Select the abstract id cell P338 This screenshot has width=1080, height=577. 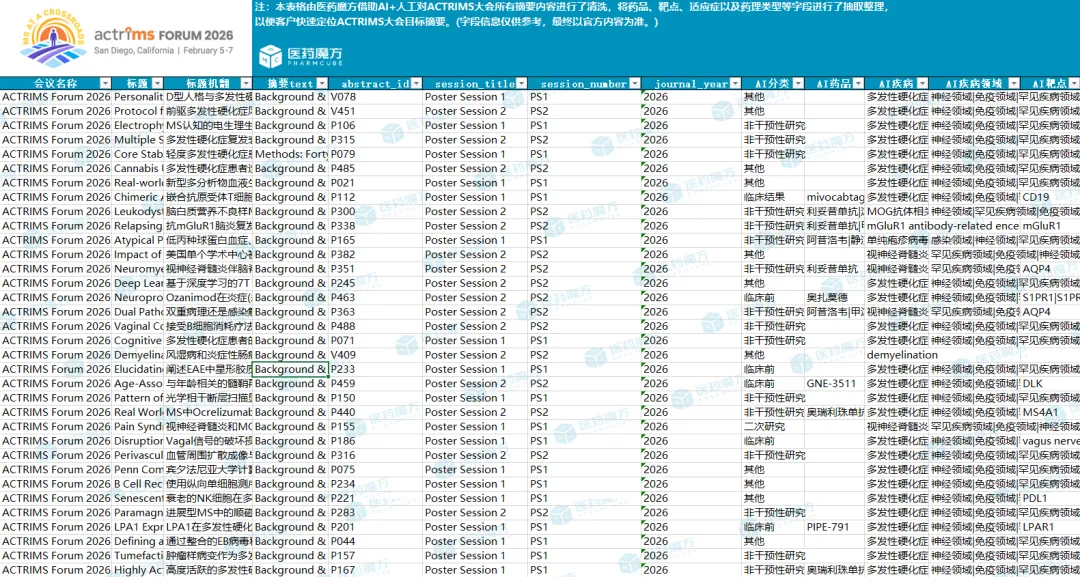pos(375,226)
